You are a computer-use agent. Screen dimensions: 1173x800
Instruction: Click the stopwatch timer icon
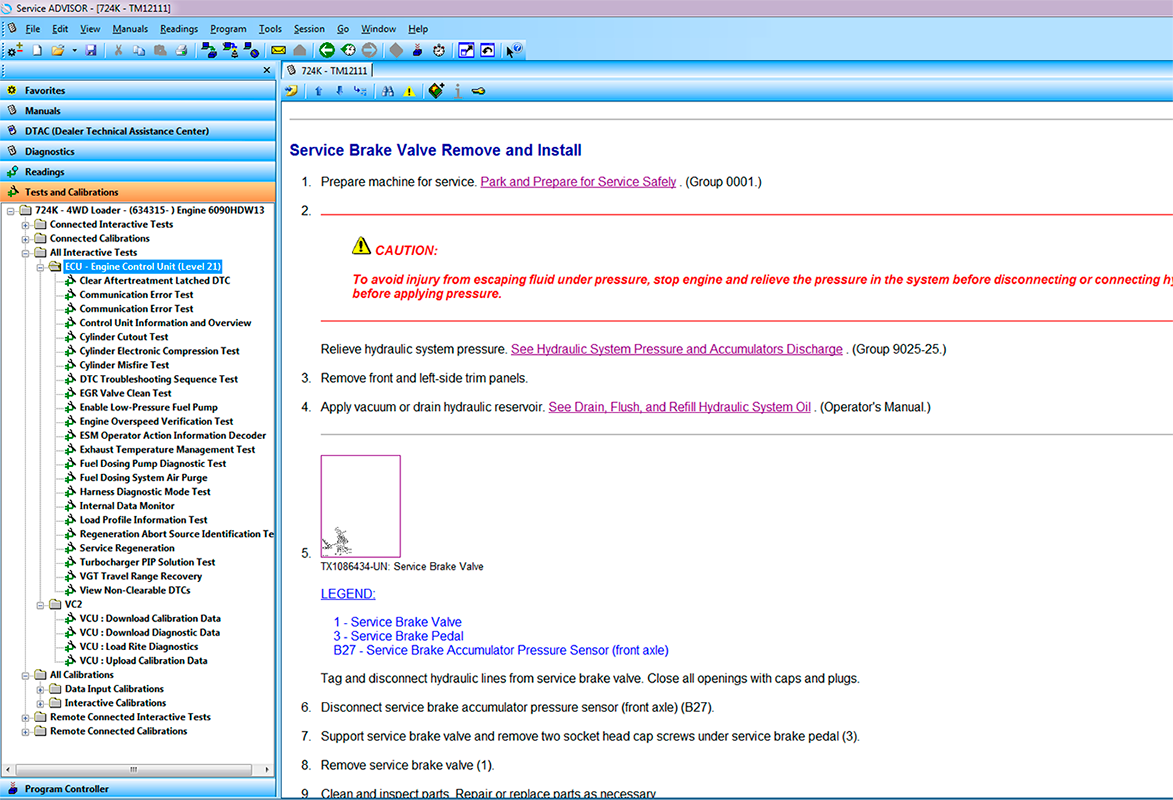tap(439, 50)
